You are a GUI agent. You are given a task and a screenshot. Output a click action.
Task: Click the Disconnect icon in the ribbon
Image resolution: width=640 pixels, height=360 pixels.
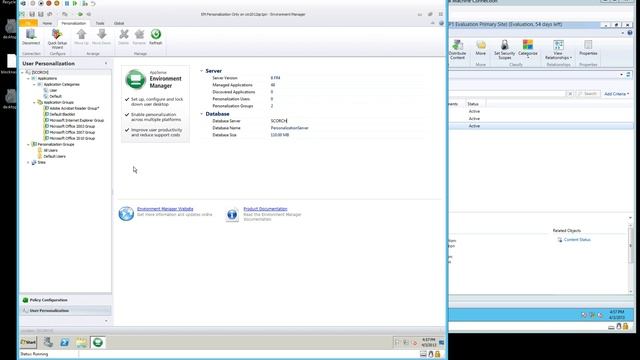click(31, 35)
